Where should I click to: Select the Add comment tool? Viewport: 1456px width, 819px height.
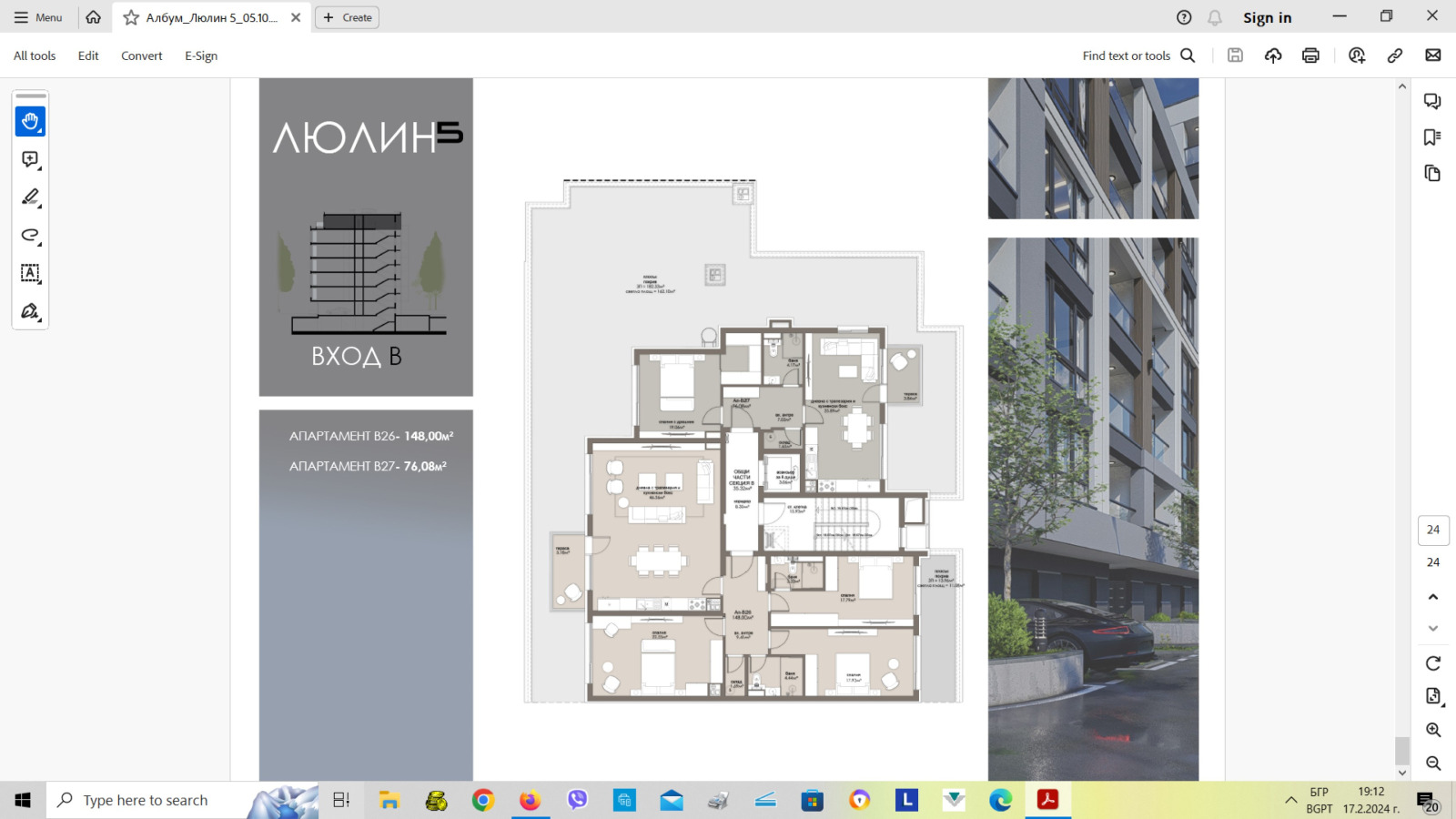coord(30,160)
